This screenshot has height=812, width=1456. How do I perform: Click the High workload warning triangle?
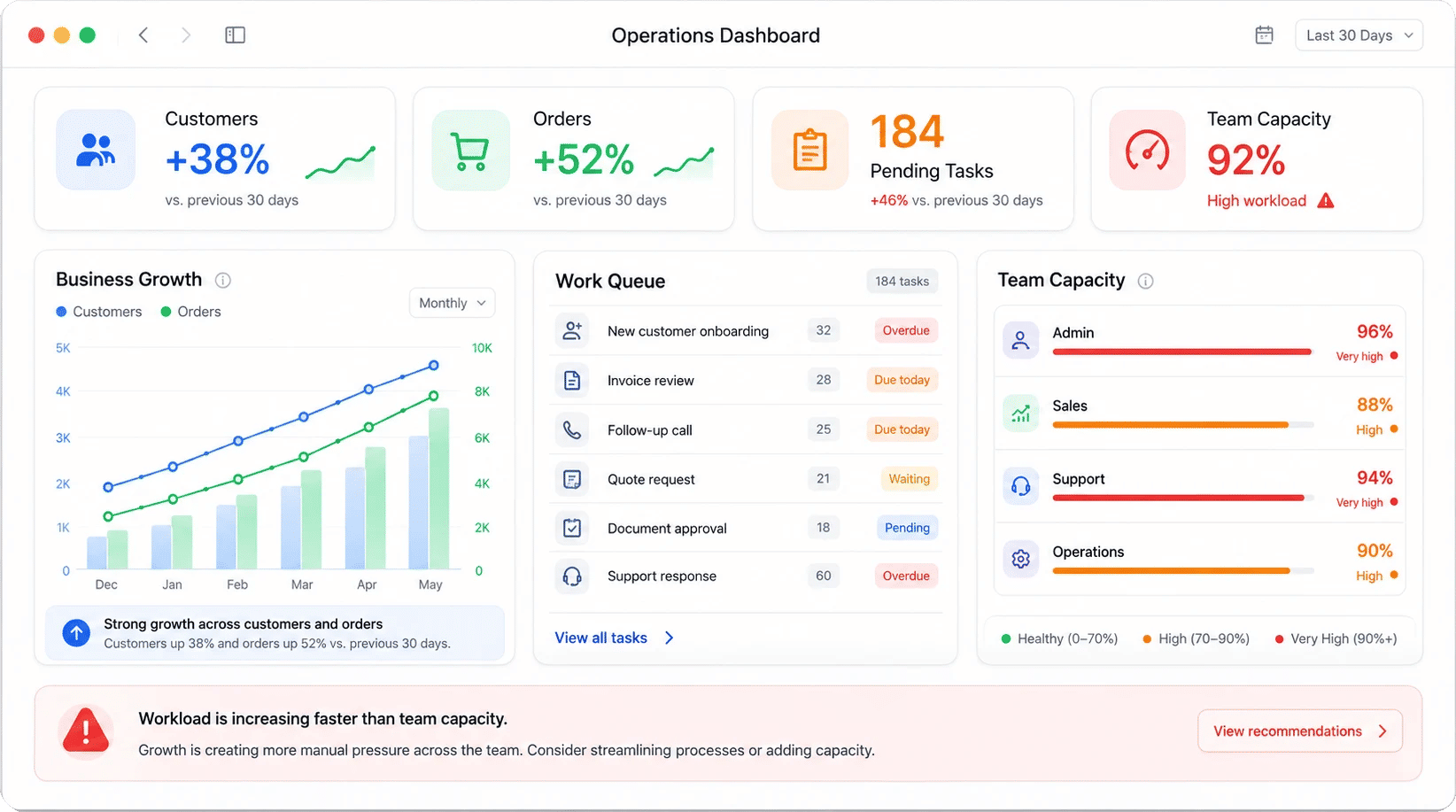tap(1326, 201)
